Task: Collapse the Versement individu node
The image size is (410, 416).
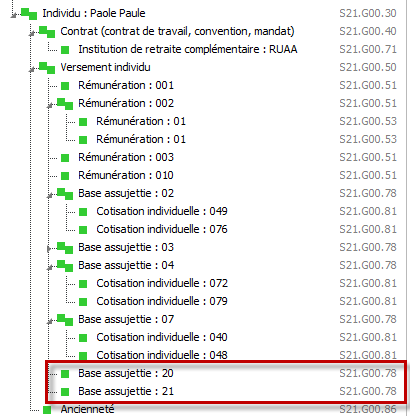Action: click(x=32, y=69)
